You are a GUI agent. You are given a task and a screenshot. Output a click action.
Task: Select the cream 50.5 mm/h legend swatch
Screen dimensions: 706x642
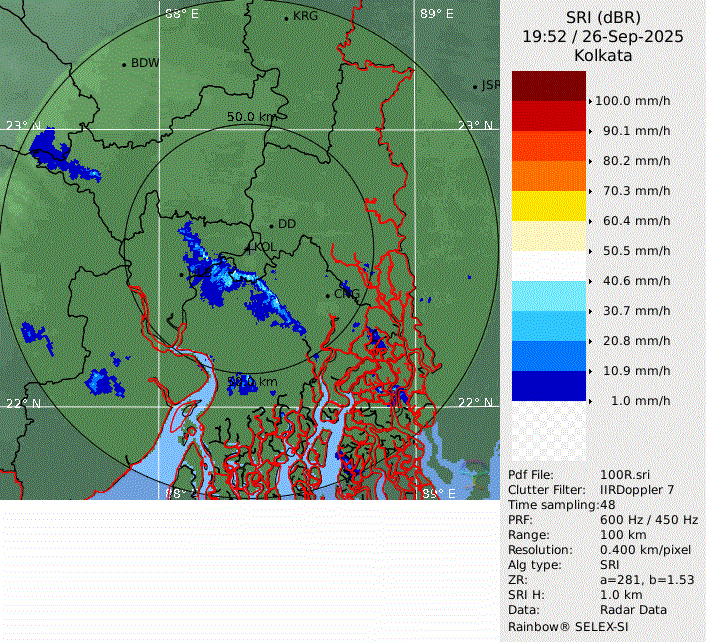point(548,236)
